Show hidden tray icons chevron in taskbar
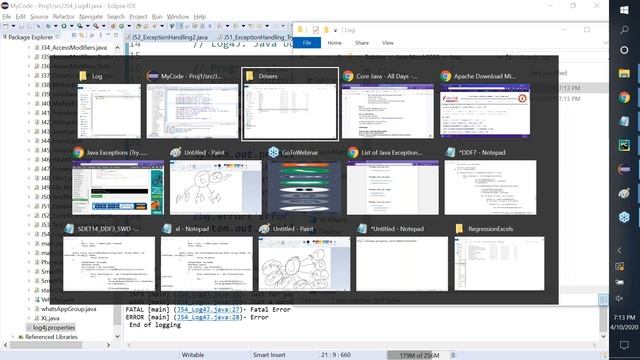 click(619, 250)
